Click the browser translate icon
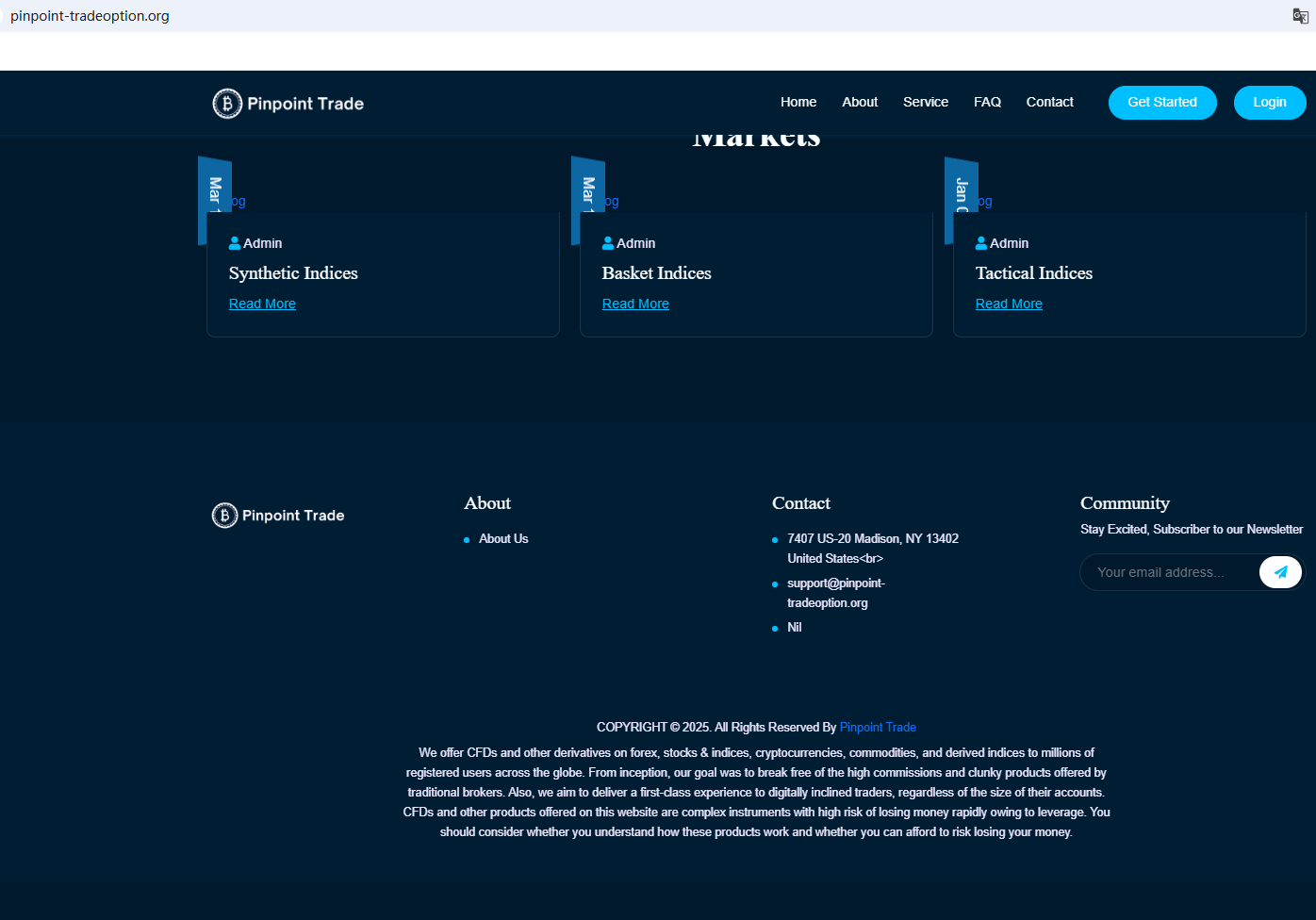Image resolution: width=1316 pixels, height=920 pixels. point(1300,16)
